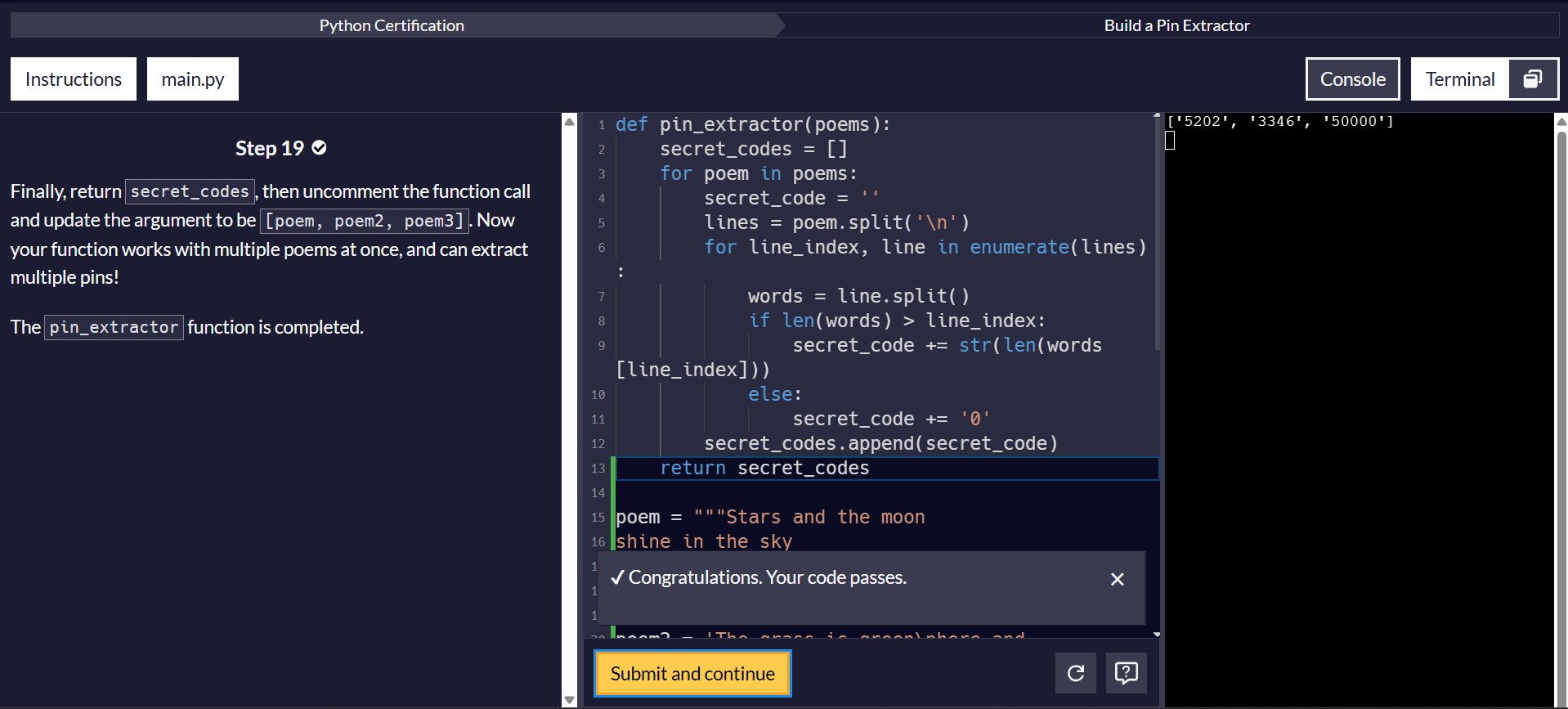Toggle the Instructions panel

pos(74,79)
